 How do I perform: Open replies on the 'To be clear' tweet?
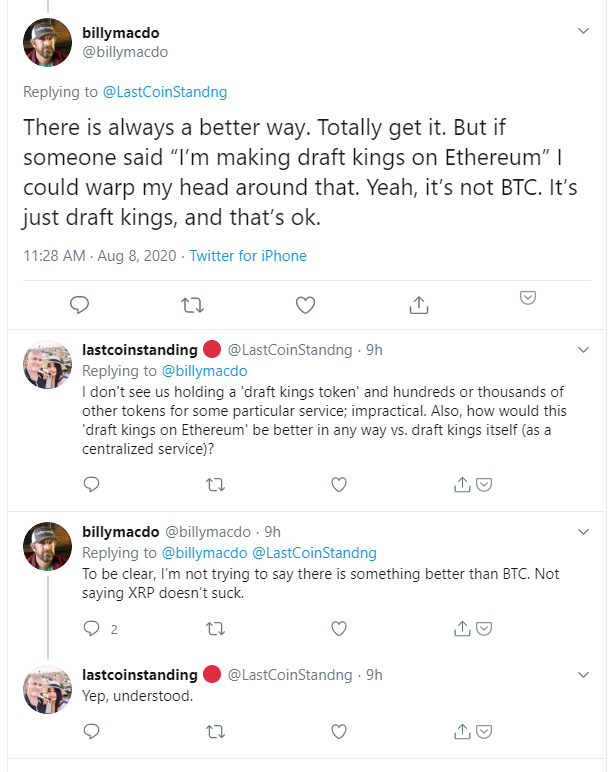pos(100,629)
